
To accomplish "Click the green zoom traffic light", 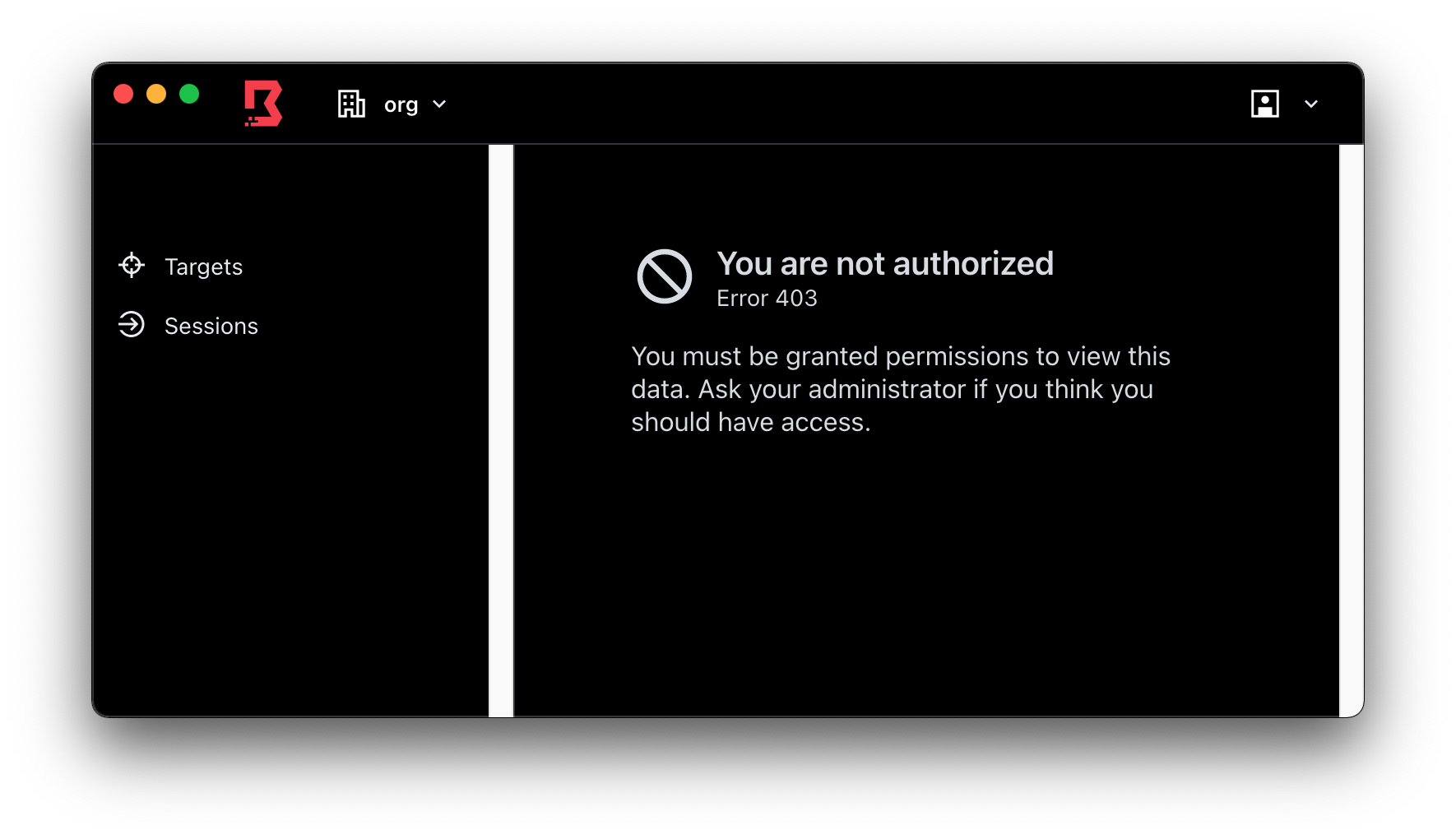I will pyautogui.click(x=189, y=94).
